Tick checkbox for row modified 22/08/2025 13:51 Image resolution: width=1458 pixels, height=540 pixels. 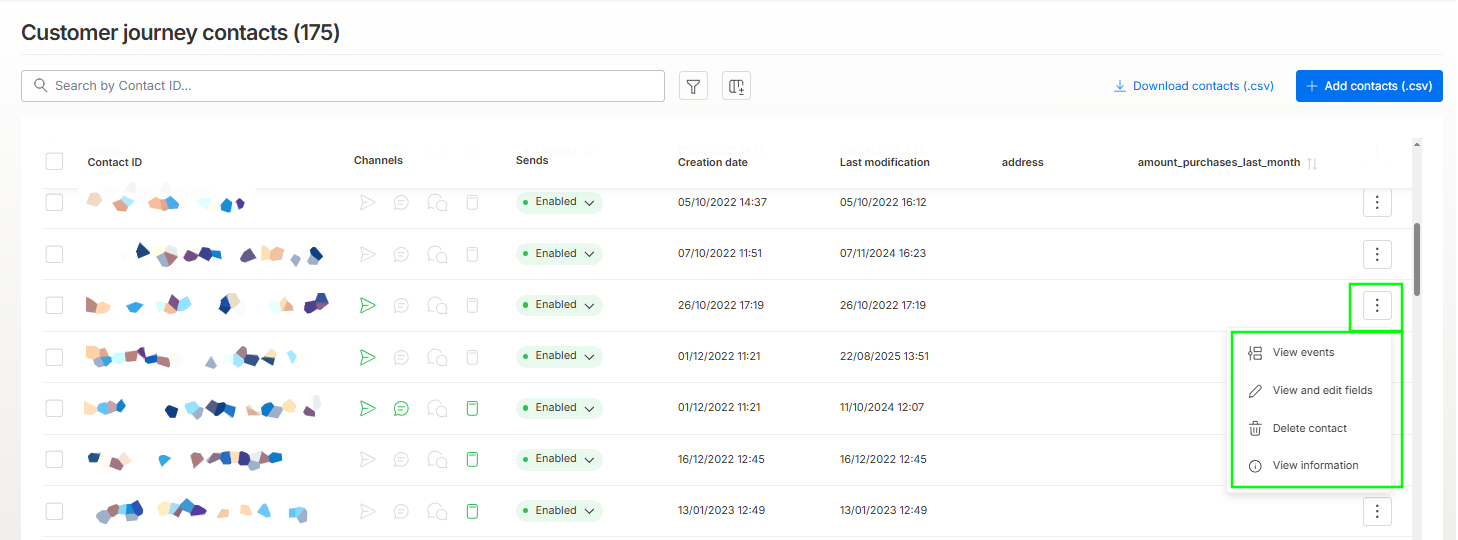pyautogui.click(x=54, y=356)
